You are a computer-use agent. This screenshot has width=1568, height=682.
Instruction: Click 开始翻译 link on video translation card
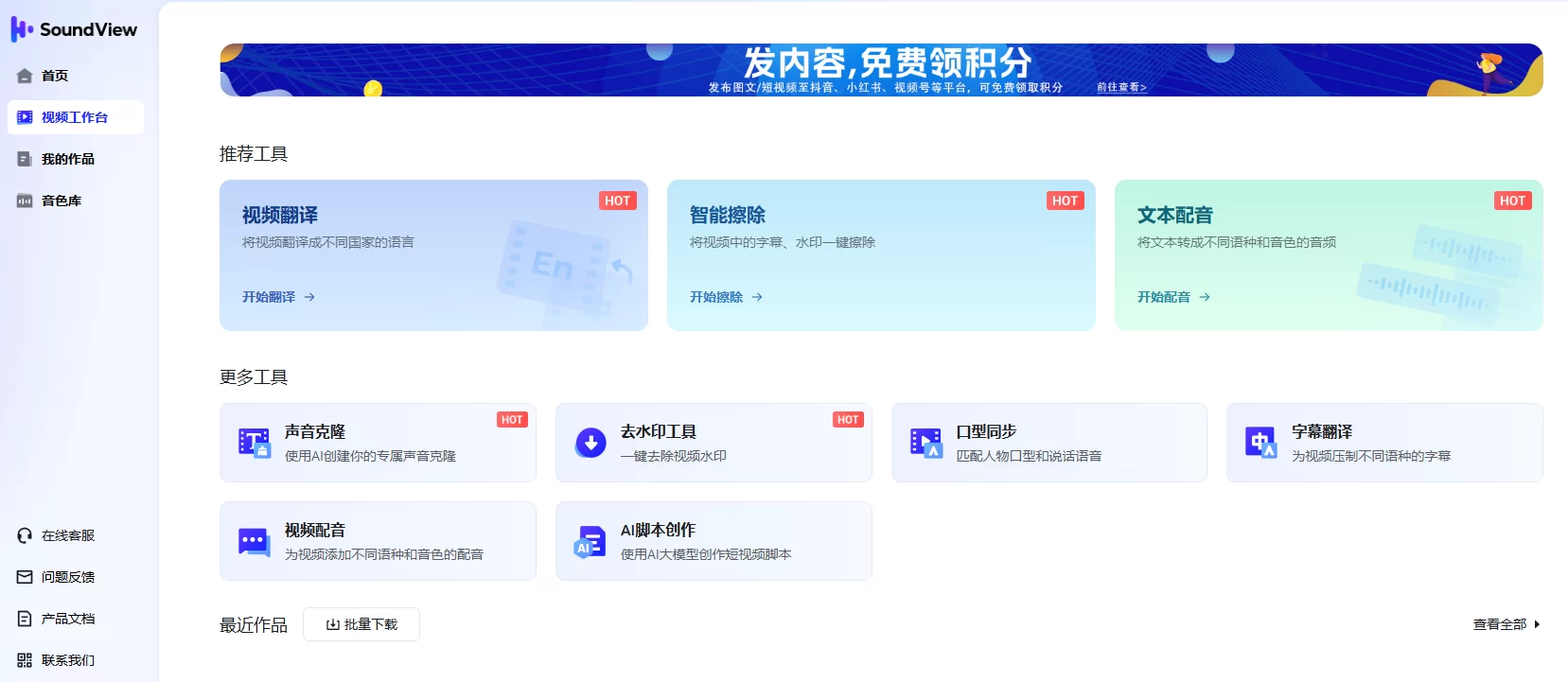click(278, 297)
